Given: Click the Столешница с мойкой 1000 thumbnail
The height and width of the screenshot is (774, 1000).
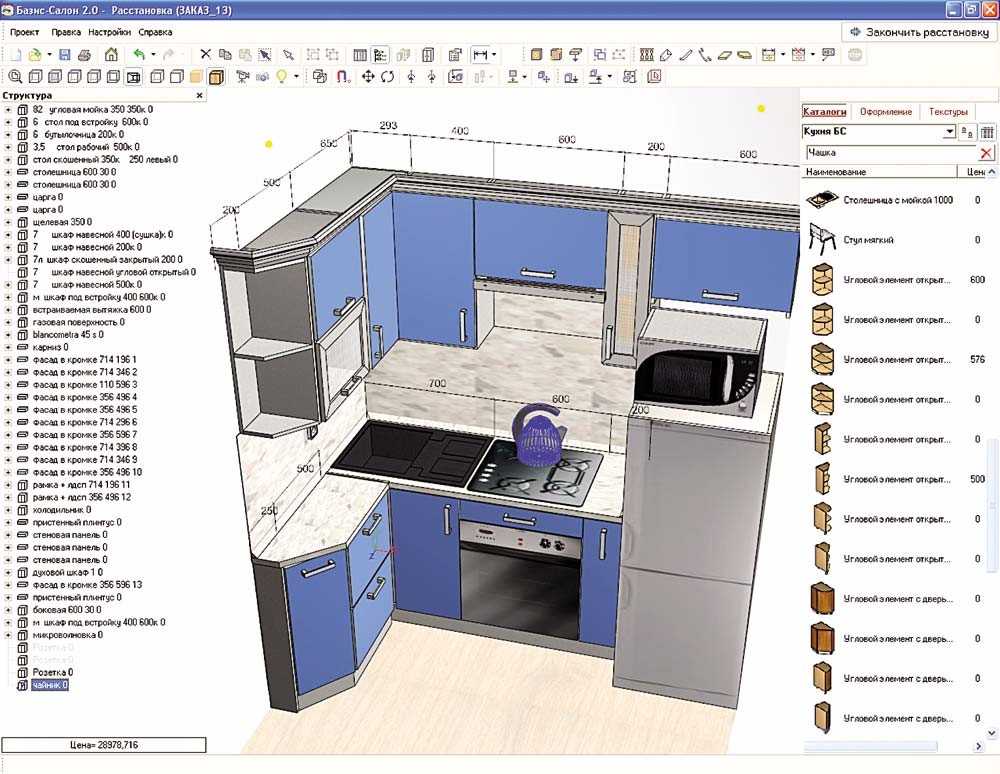Looking at the screenshot, I should pyautogui.click(x=822, y=200).
